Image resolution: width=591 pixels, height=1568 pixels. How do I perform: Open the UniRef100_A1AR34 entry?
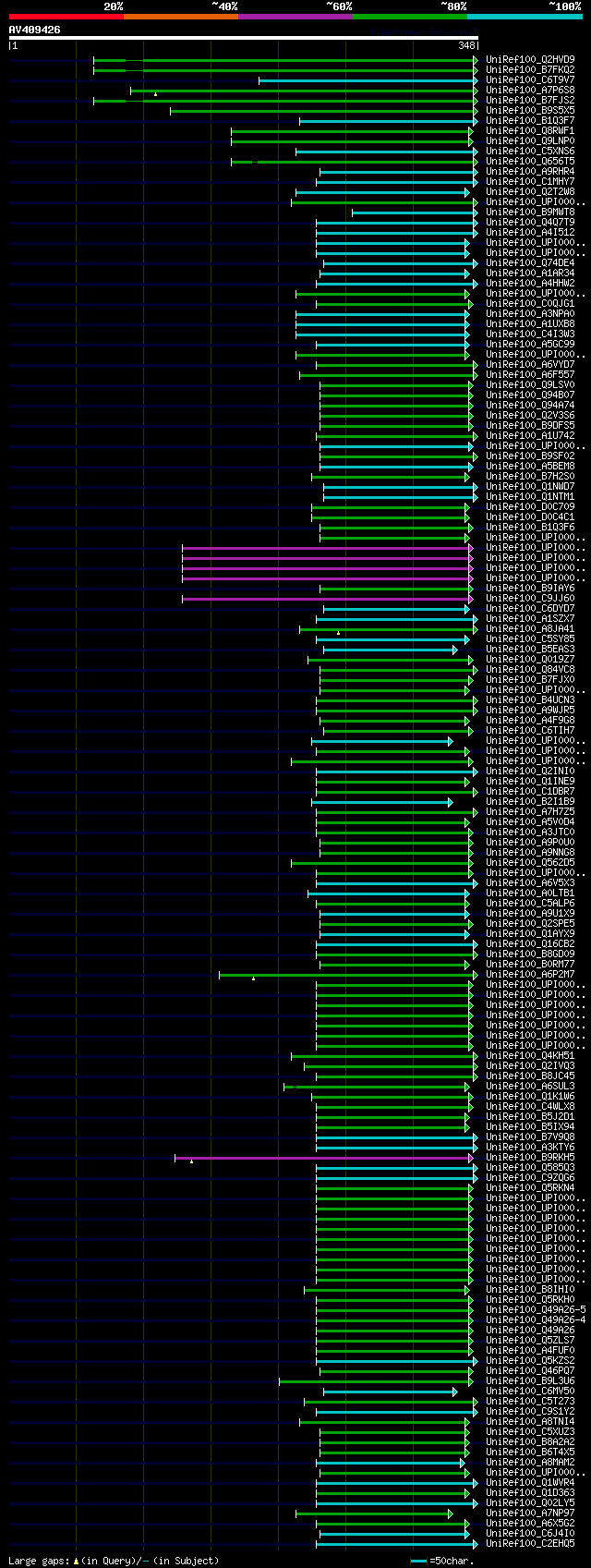pos(530,273)
